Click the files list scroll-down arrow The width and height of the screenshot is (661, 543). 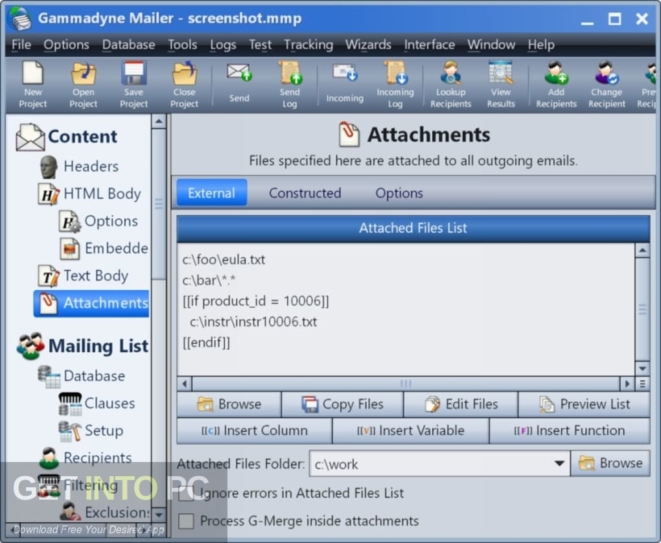(642, 368)
